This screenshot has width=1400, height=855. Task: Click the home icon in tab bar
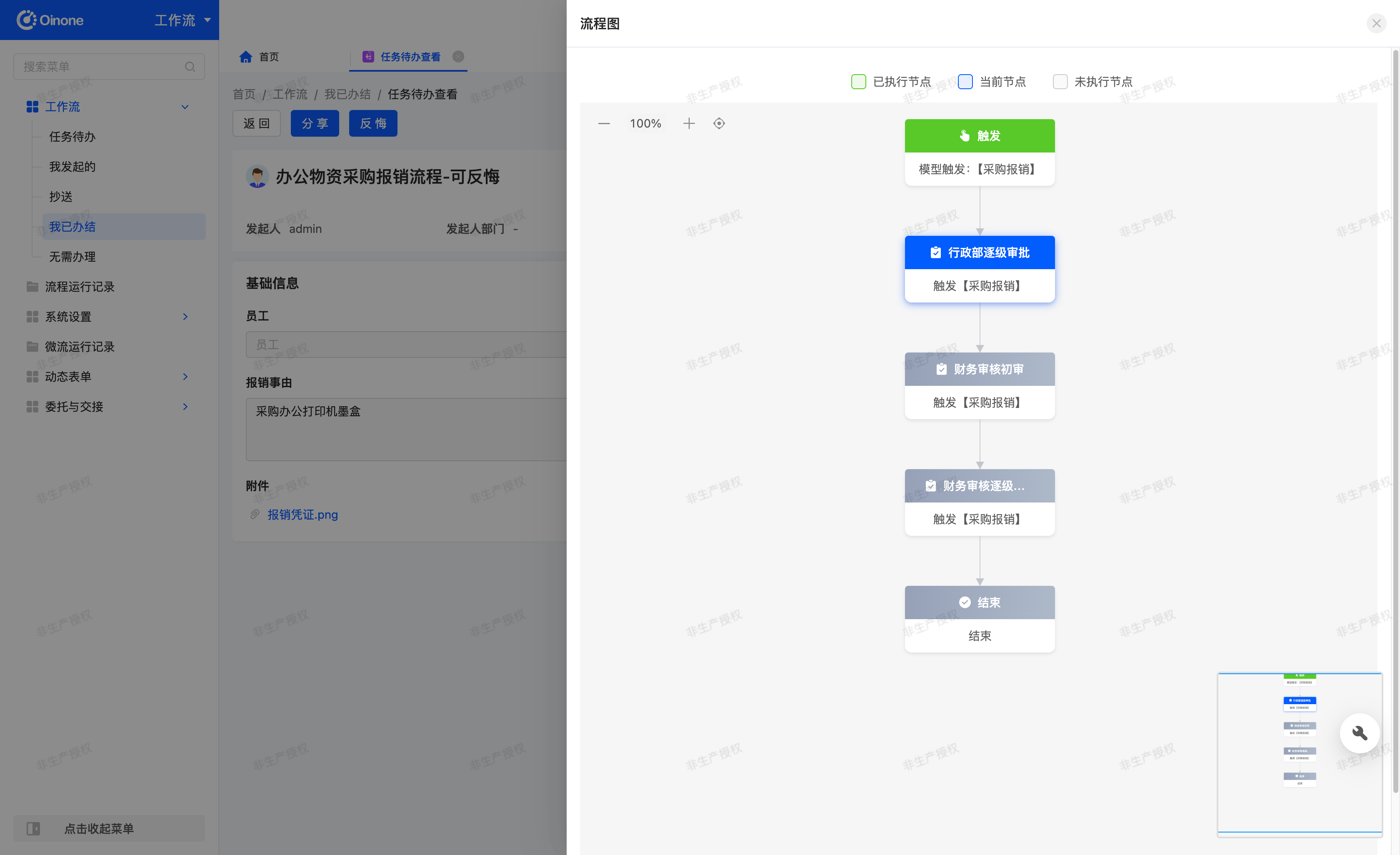(x=245, y=57)
